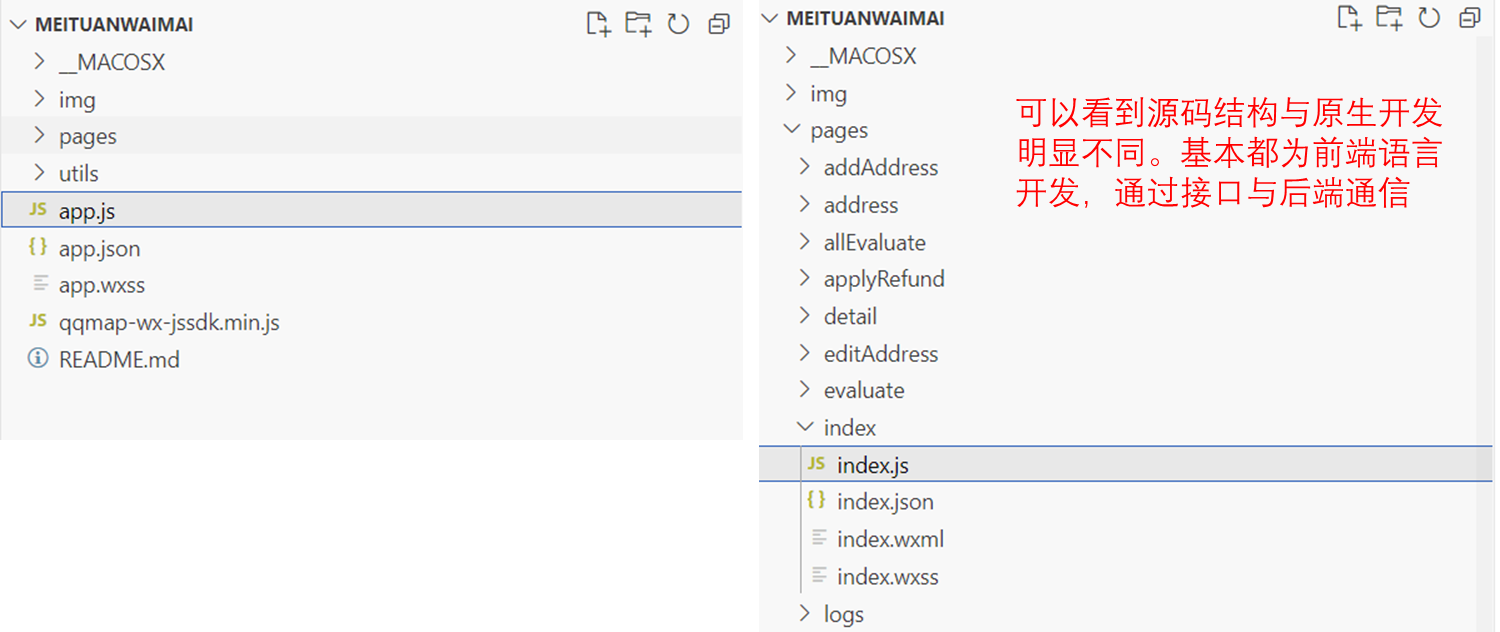
Task: Select 'allEvaluate' folder label
Action: [875, 242]
